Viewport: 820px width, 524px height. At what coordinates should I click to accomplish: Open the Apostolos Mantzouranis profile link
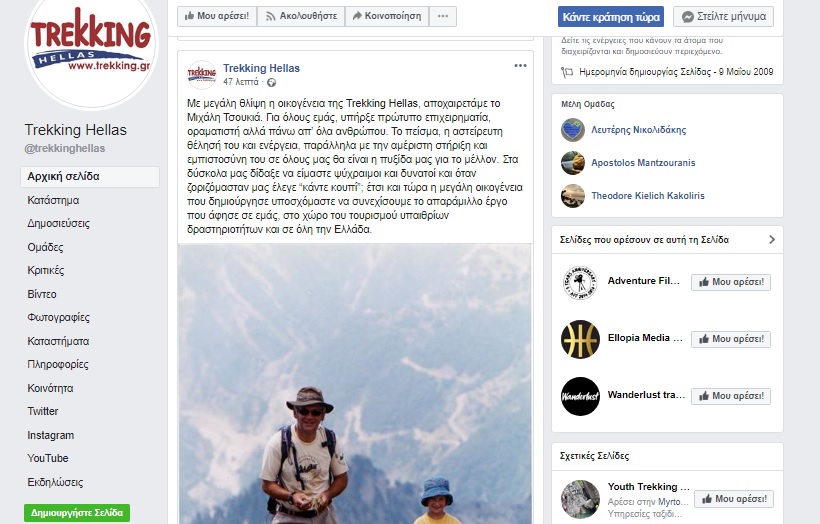(643, 163)
